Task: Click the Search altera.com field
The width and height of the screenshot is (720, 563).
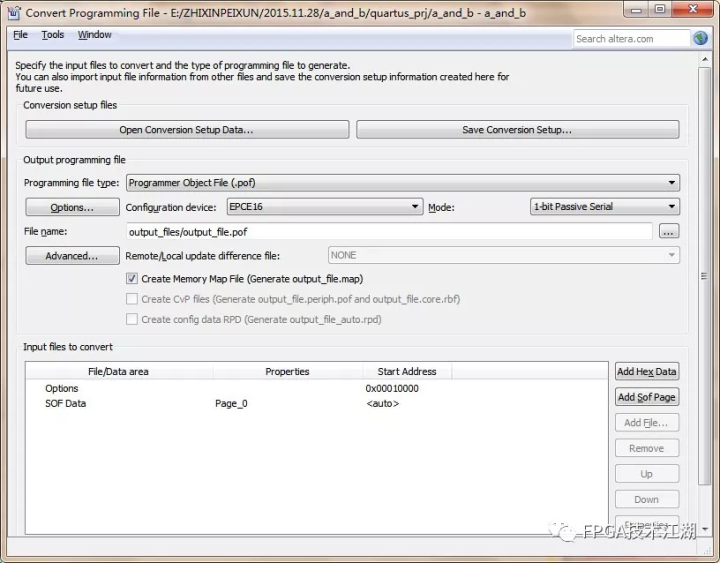Action: click(x=631, y=39)
